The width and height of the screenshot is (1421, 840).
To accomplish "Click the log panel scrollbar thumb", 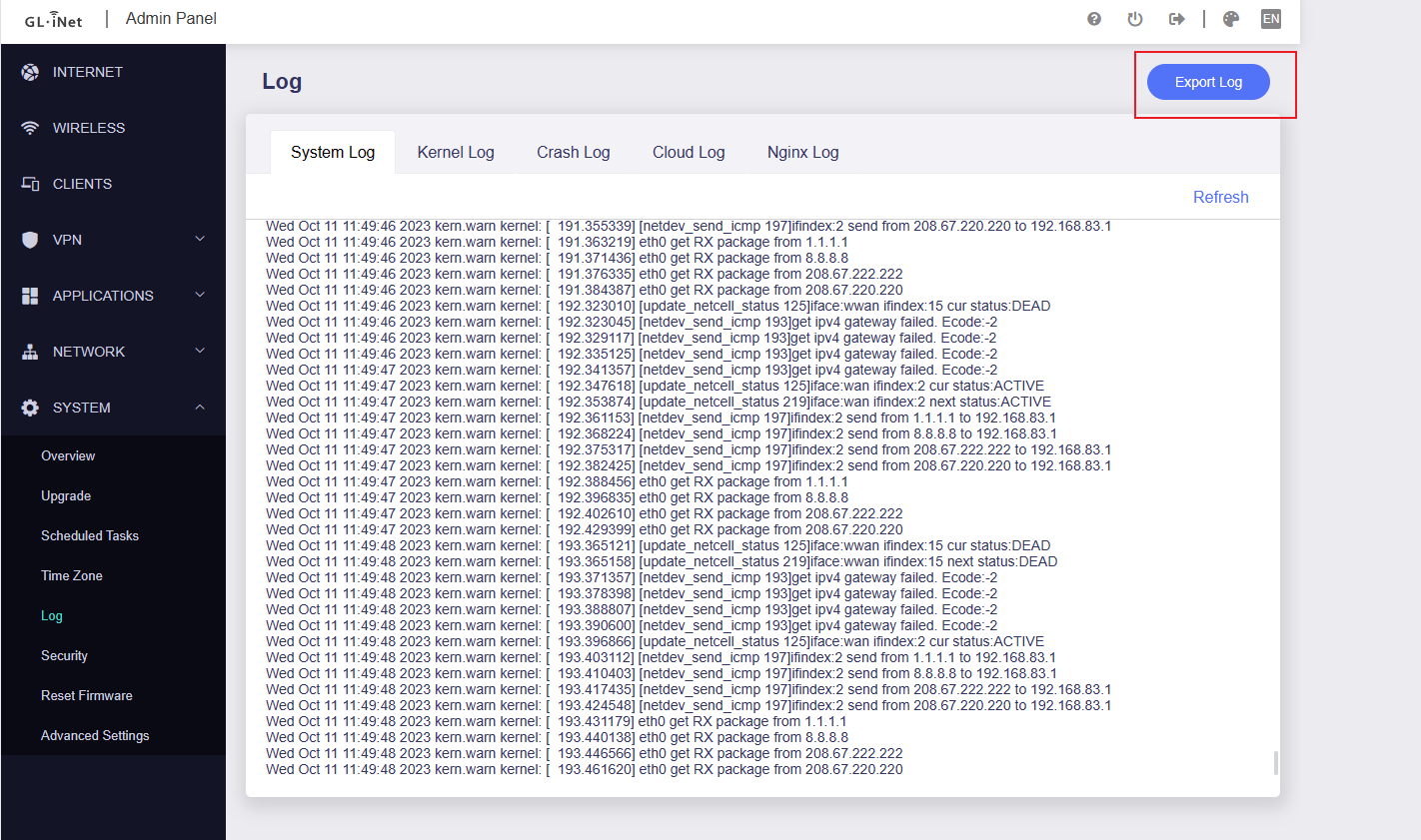I will coord(1275,763).
